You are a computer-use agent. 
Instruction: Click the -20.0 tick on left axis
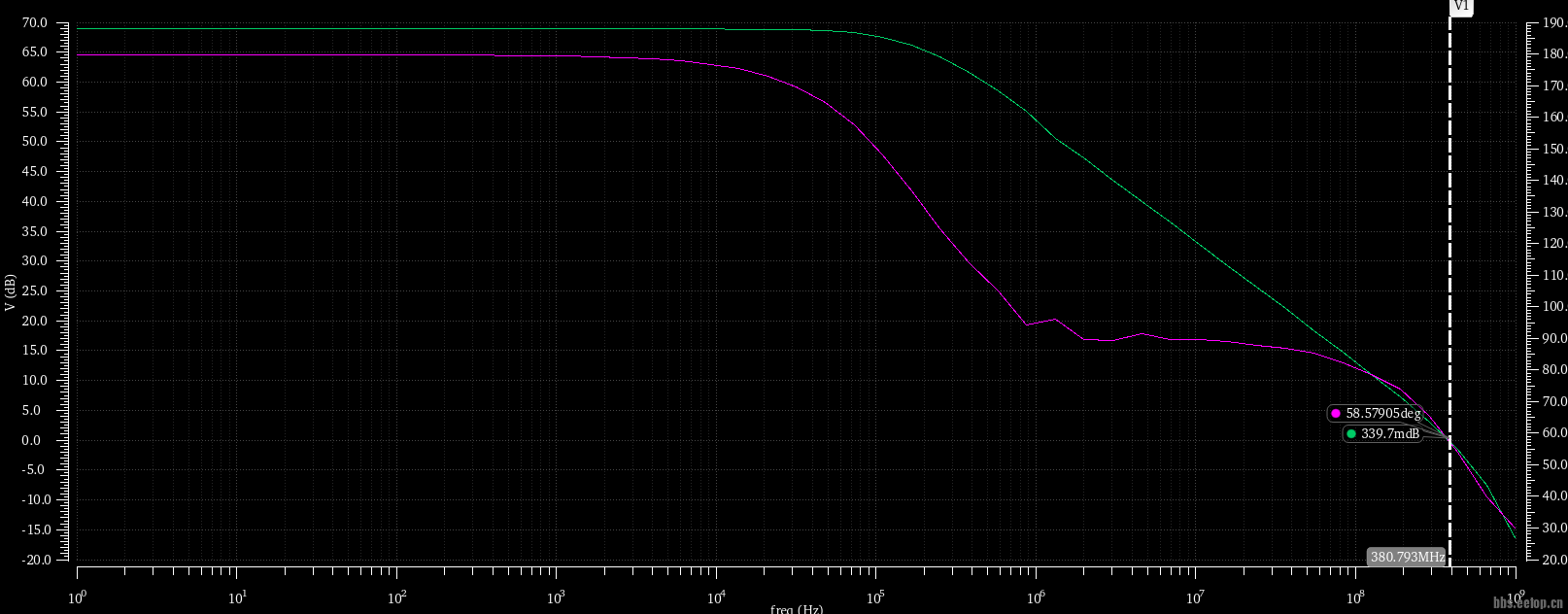point(34,560)
